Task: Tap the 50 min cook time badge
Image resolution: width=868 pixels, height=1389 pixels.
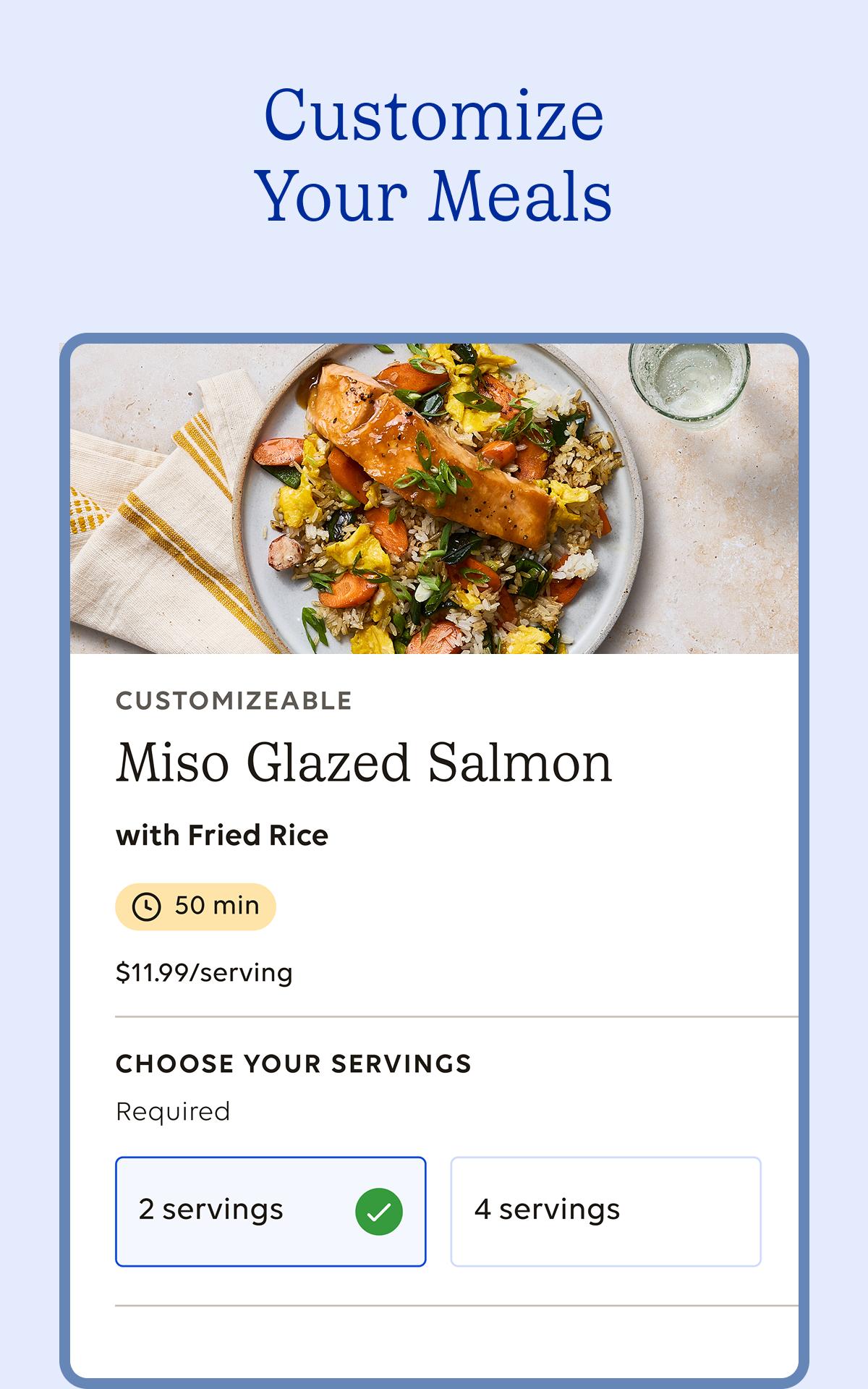Action: 195,906
